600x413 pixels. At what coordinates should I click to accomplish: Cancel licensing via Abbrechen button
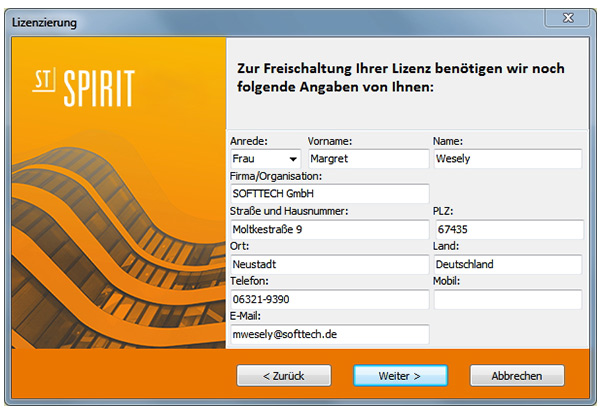pyautogui.click(x=517, y=375)
